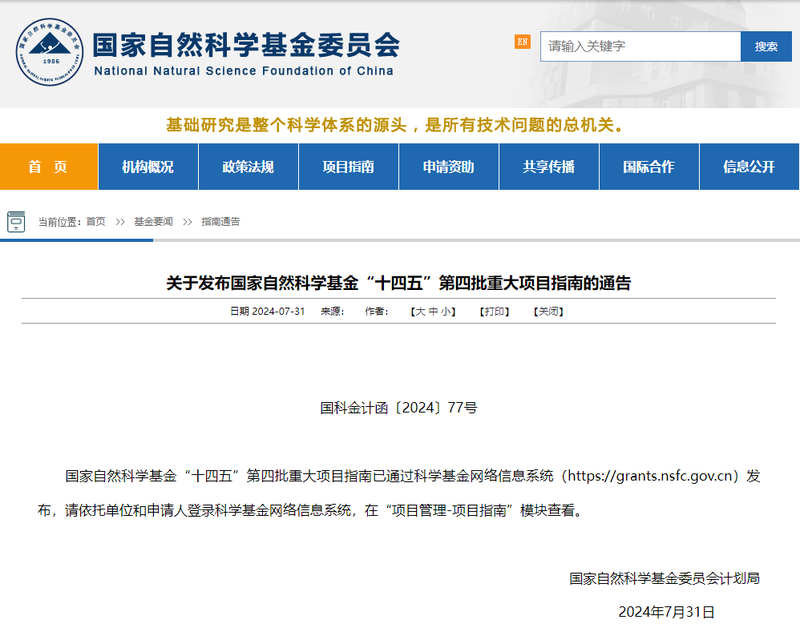
Task: Click the 首页 breadcrumb link
Action: (95, 221)
